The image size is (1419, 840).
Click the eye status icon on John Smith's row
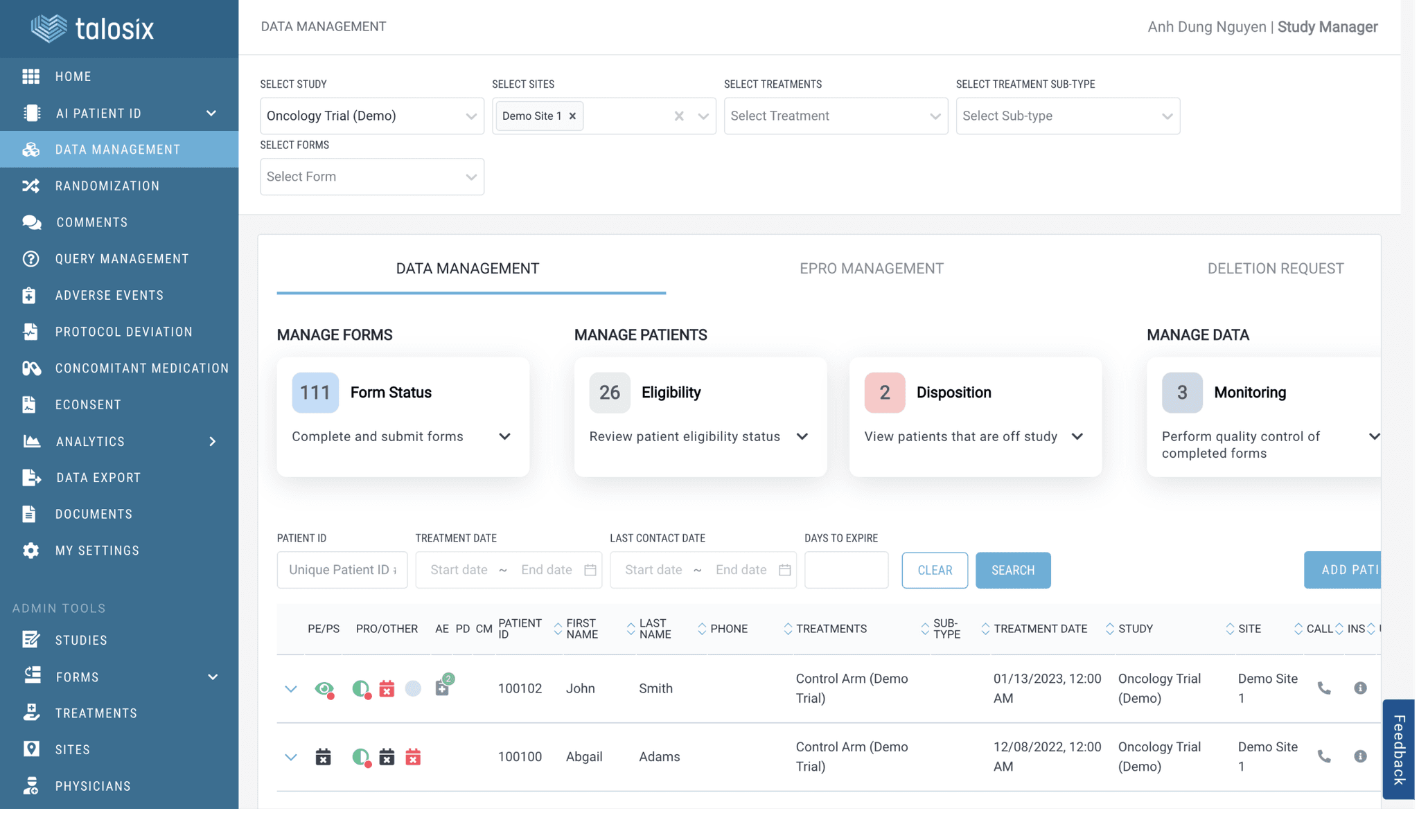pyautogui.click(x=325, y=688)
